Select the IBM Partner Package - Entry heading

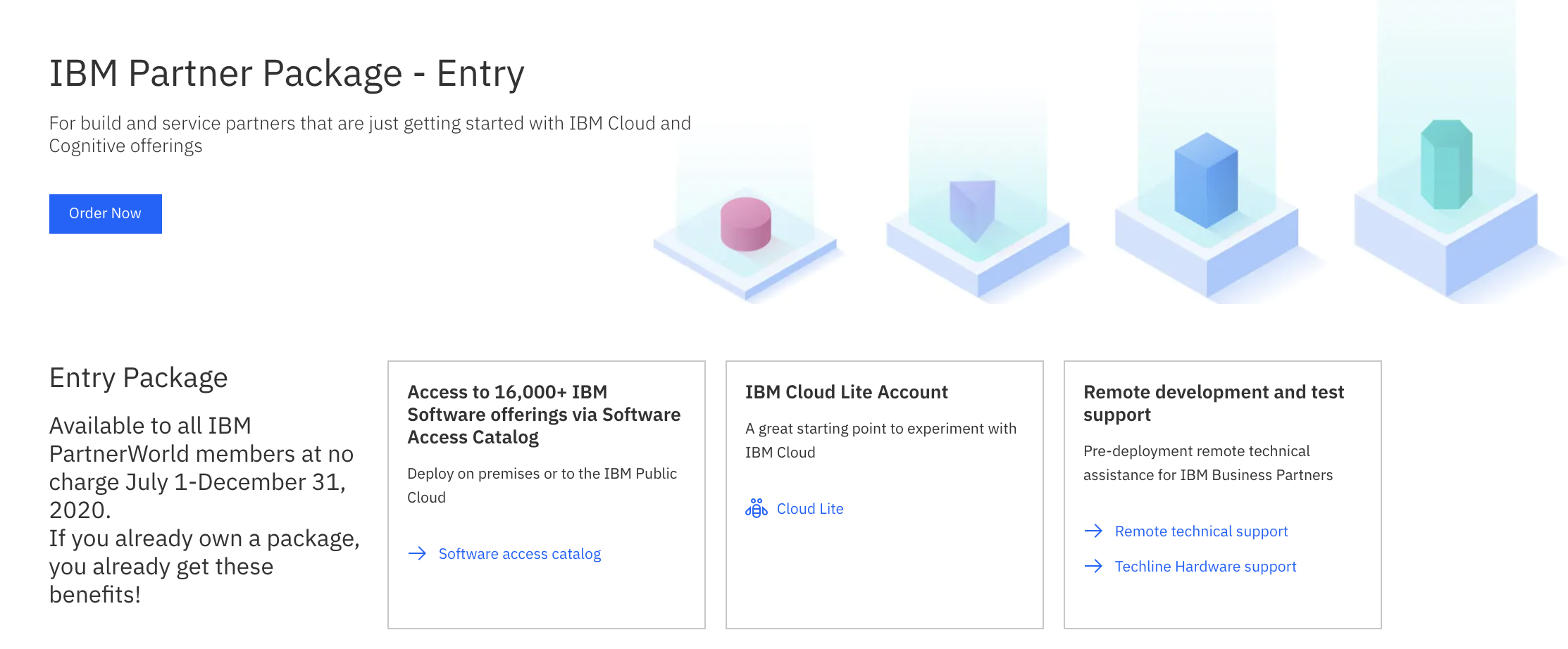click(287, 73)
